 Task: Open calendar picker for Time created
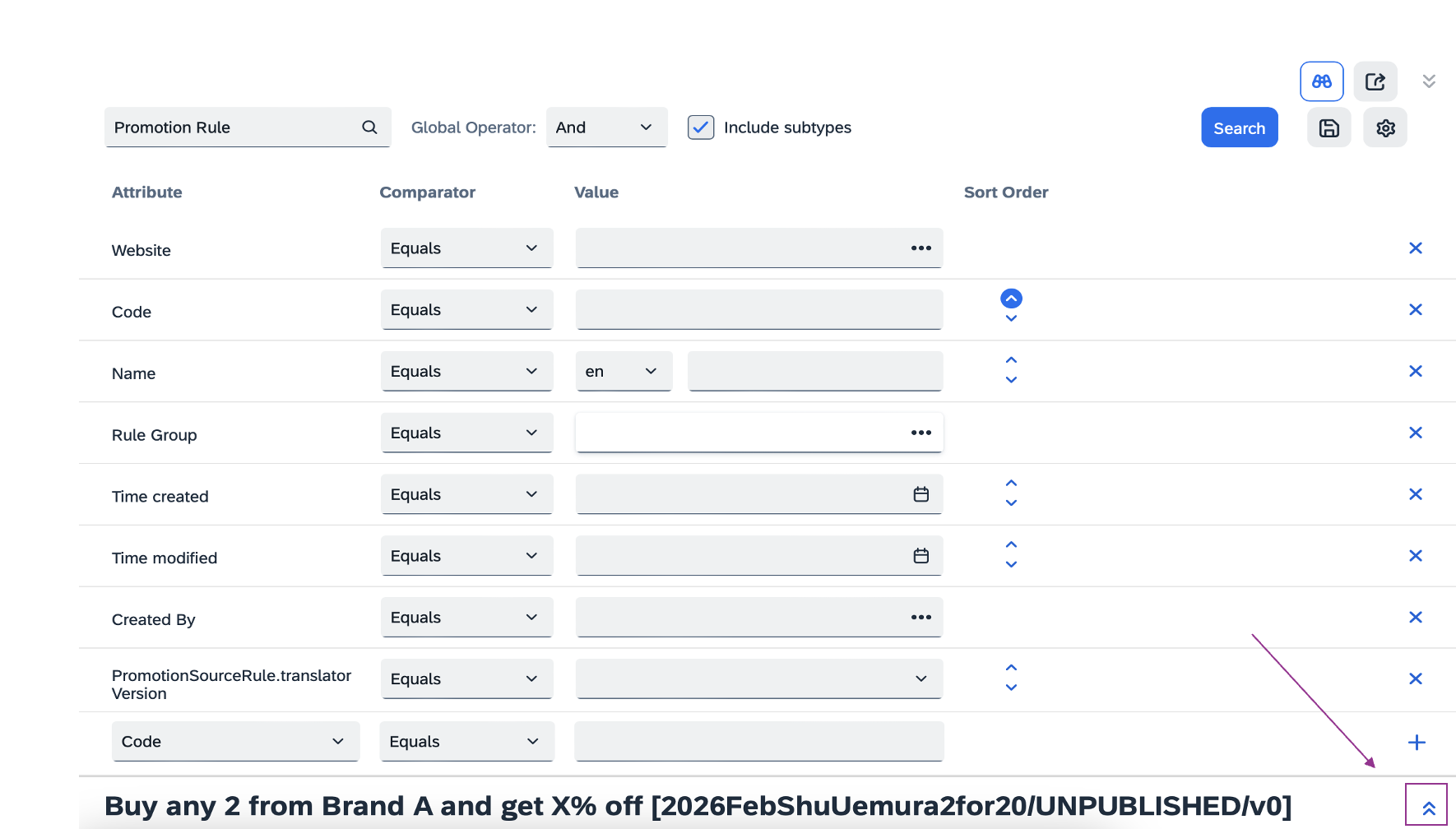(920, 494)
